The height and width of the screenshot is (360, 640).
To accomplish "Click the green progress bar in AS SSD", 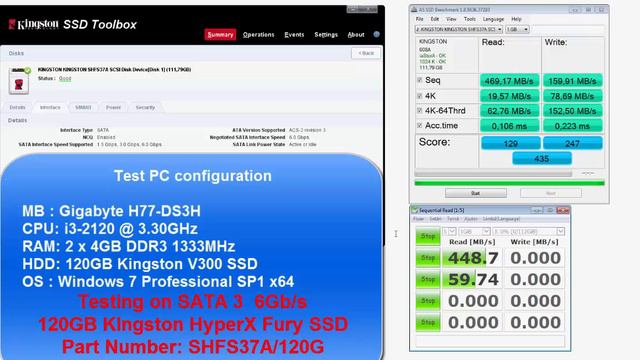I will [x=509, y=183].
